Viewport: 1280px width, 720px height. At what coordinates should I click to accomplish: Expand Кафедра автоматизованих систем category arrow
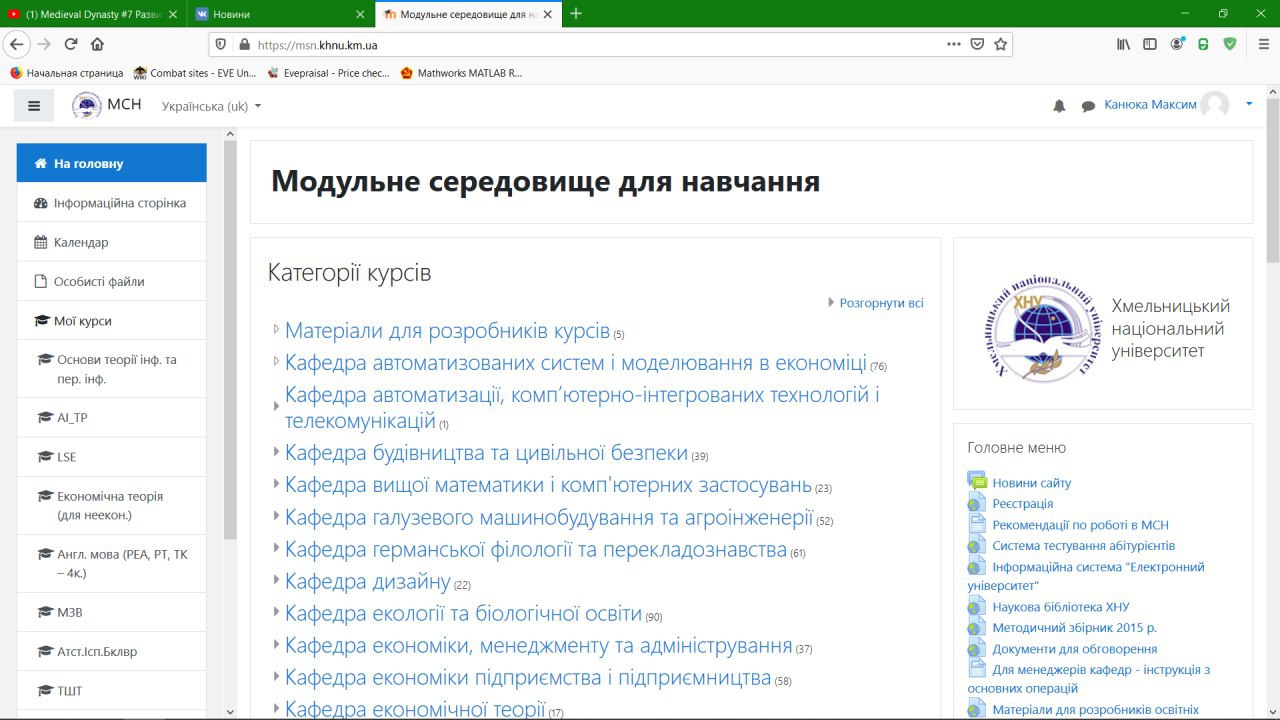coord(277,361)
